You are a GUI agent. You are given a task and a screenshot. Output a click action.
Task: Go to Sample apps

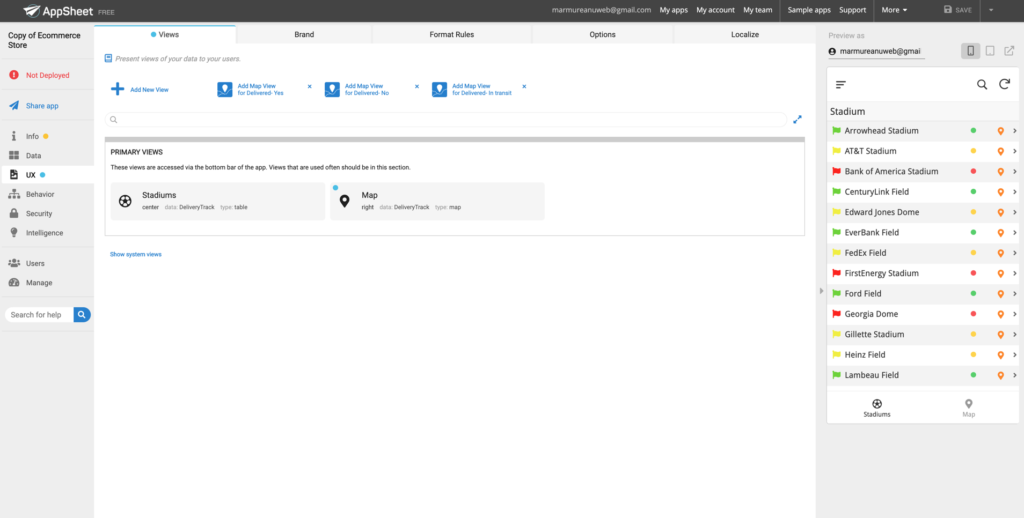(809, 10)
